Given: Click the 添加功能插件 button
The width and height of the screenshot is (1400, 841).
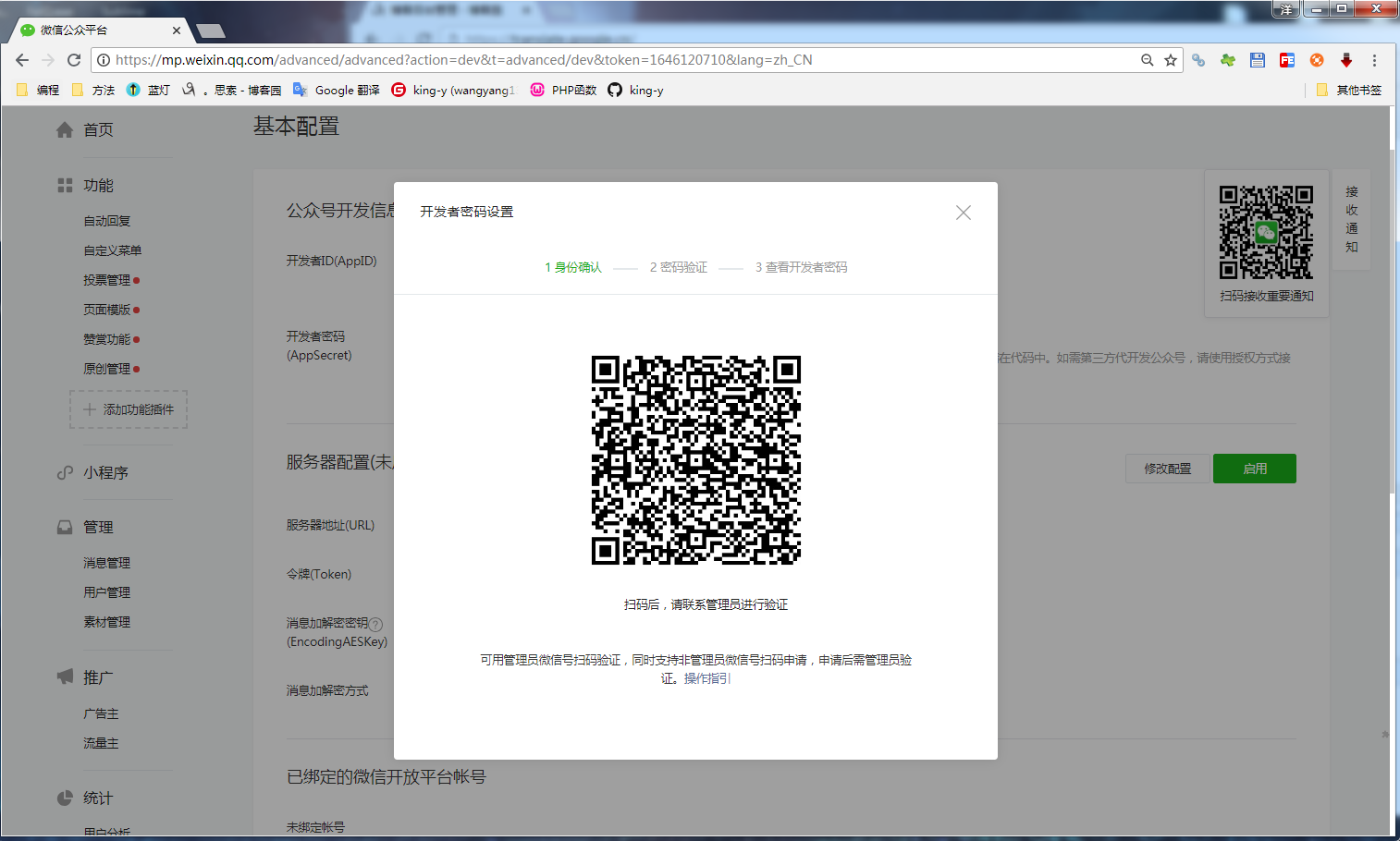Looking at the screenshot, I should click(129, 409).
